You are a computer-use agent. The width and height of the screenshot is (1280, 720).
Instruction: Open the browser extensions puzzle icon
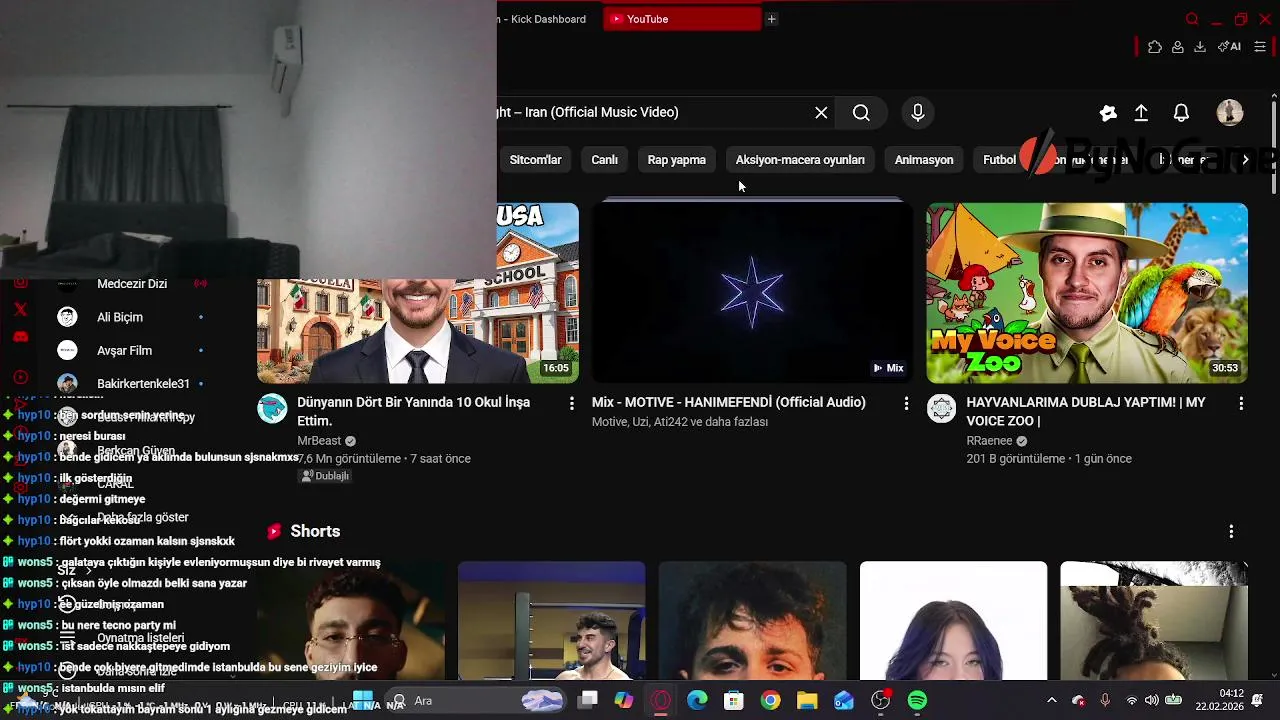(x=1155, y=47)
